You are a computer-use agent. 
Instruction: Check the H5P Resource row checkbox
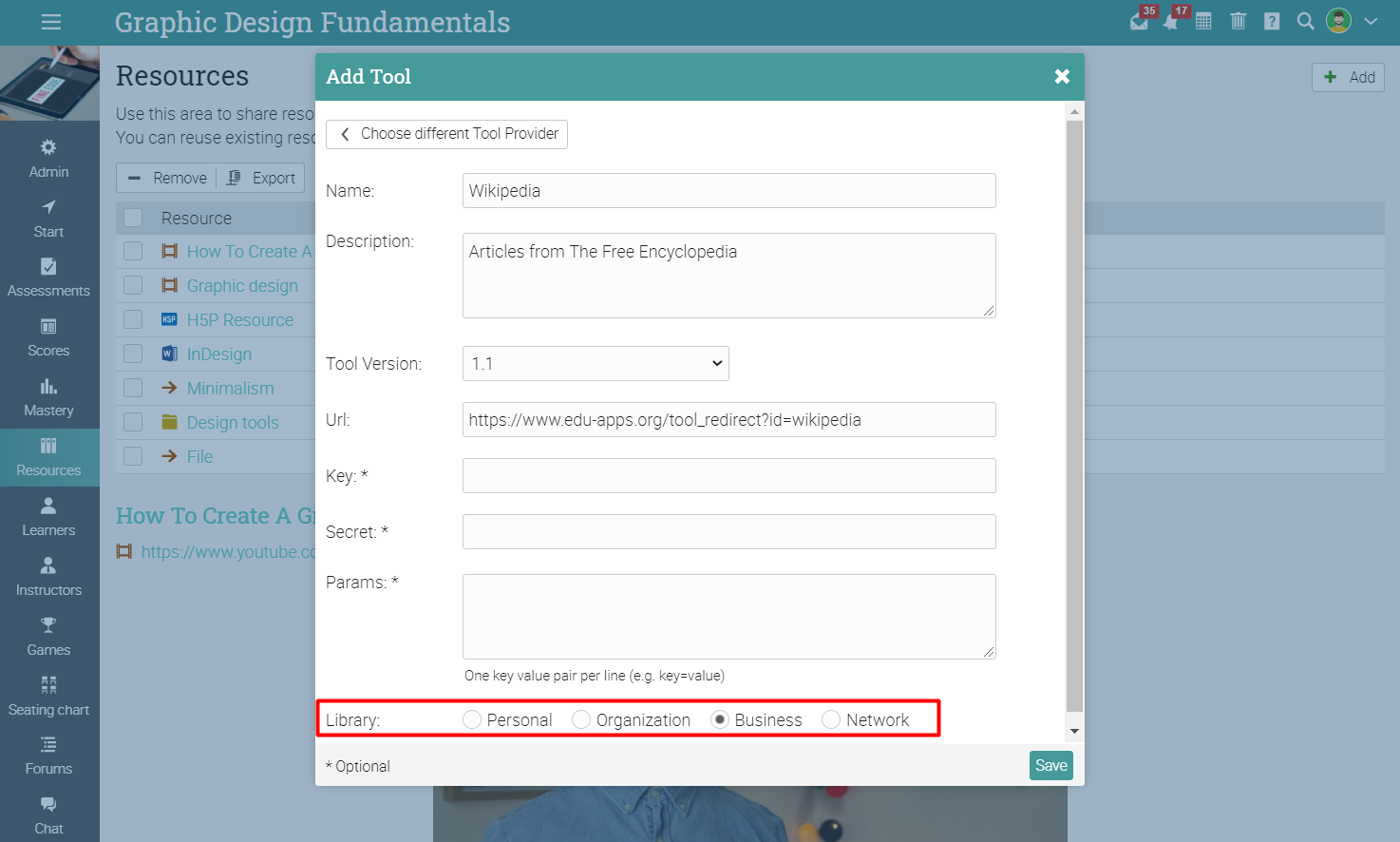click(x=133, y=319)
